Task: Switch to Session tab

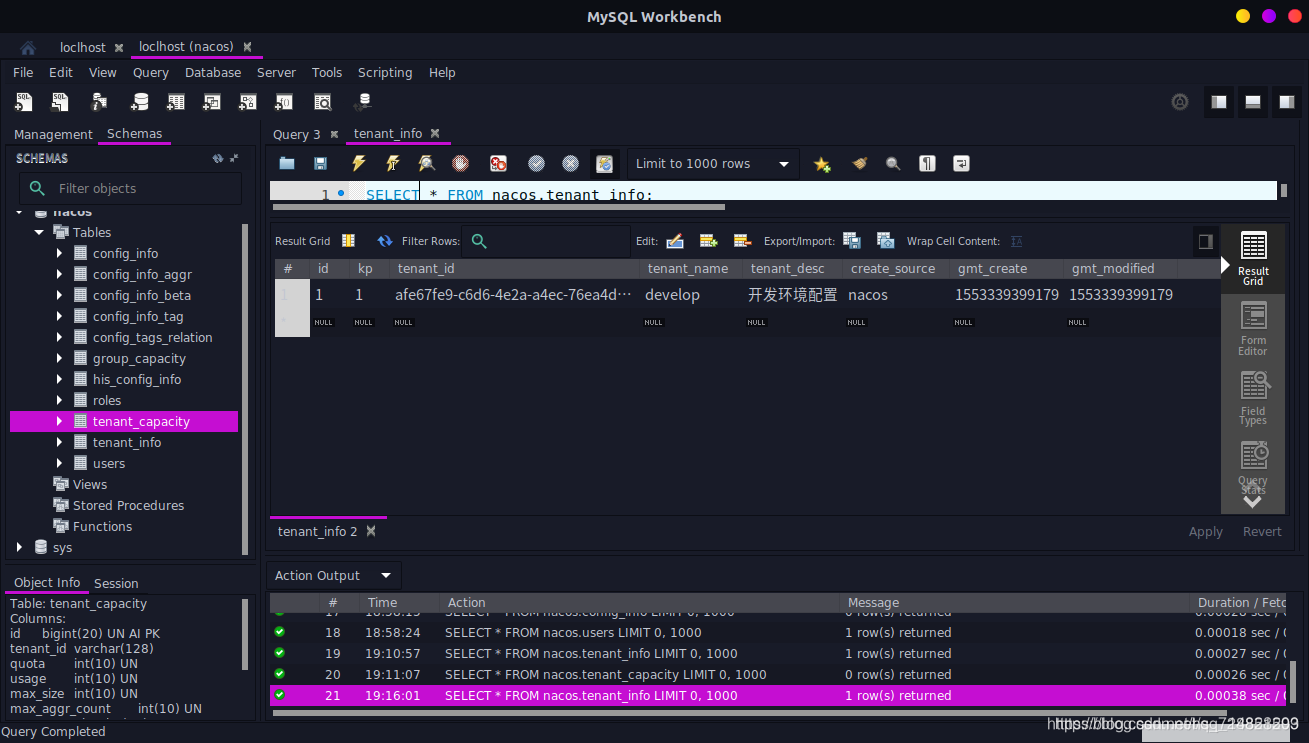Action: click(x=116, y=583)
